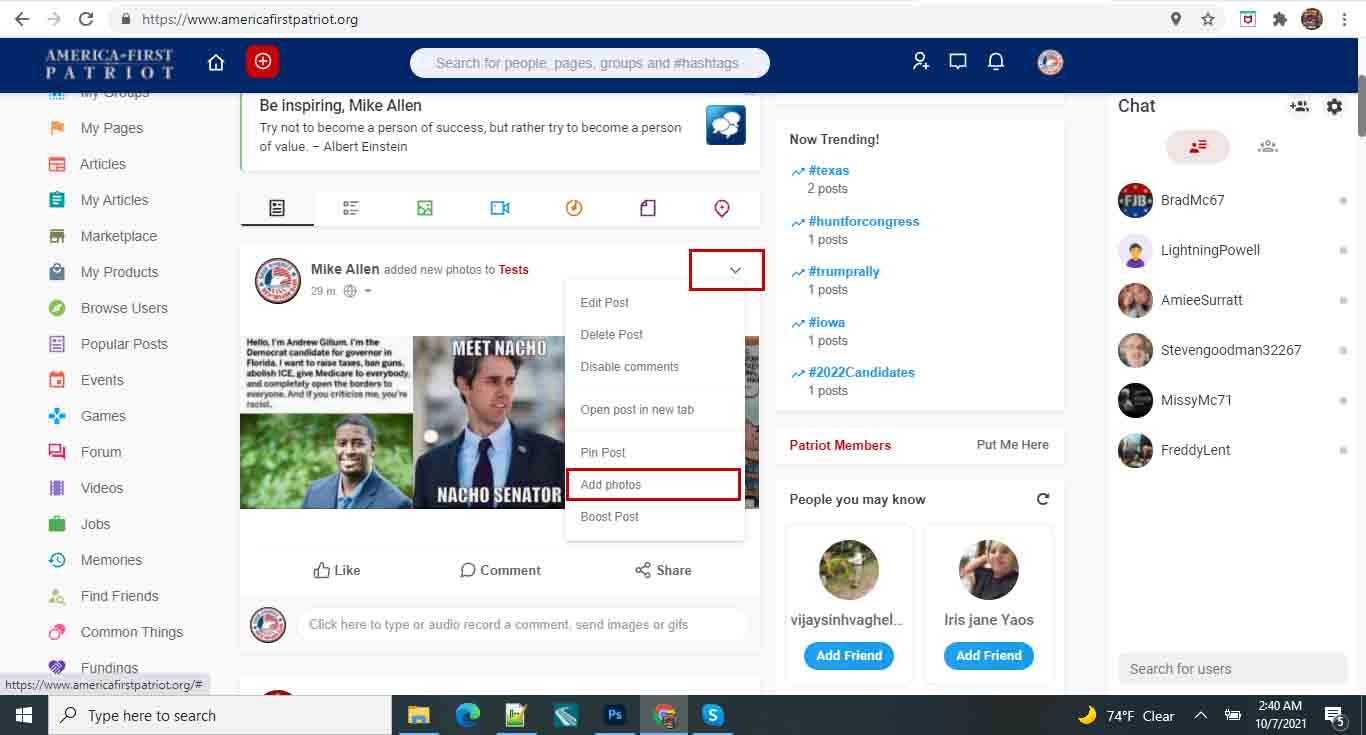1366x735 pixels.
Task: Select the videos filter tab in feed
Action: pos(500,208)
